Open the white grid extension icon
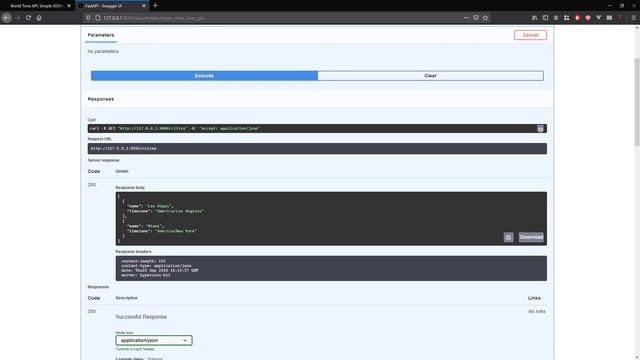The image size is (640, 360). coord(567,18)
